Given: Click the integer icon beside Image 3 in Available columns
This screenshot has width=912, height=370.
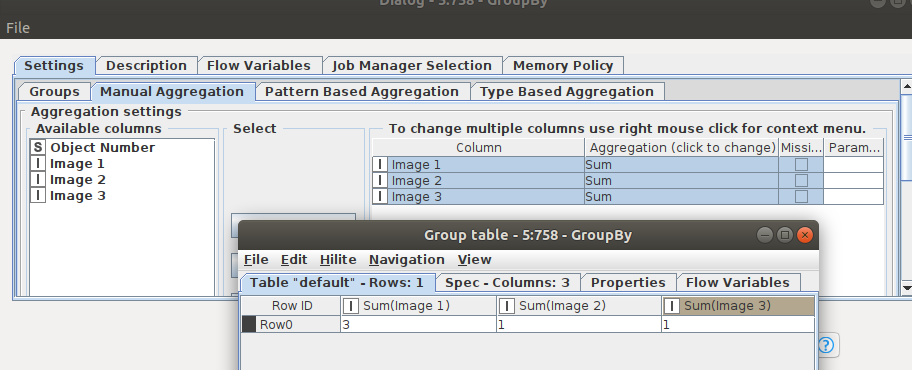Looking at the screenshot, I should 38,195.
